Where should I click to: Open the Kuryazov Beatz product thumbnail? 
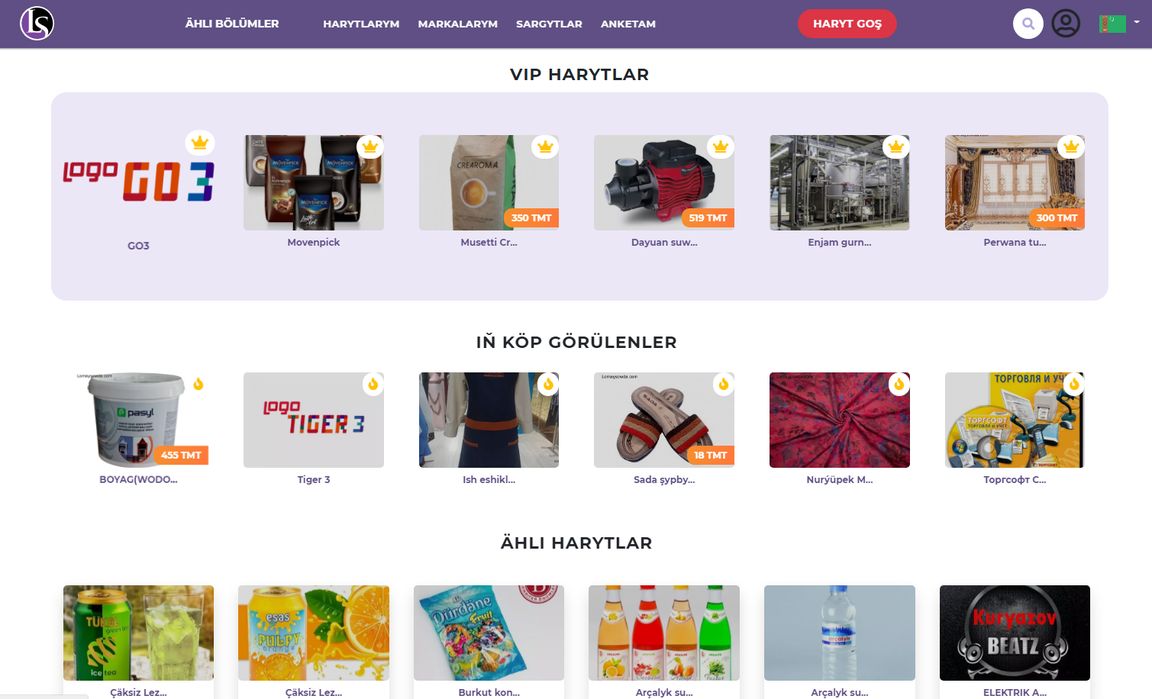pos(1015,633)
